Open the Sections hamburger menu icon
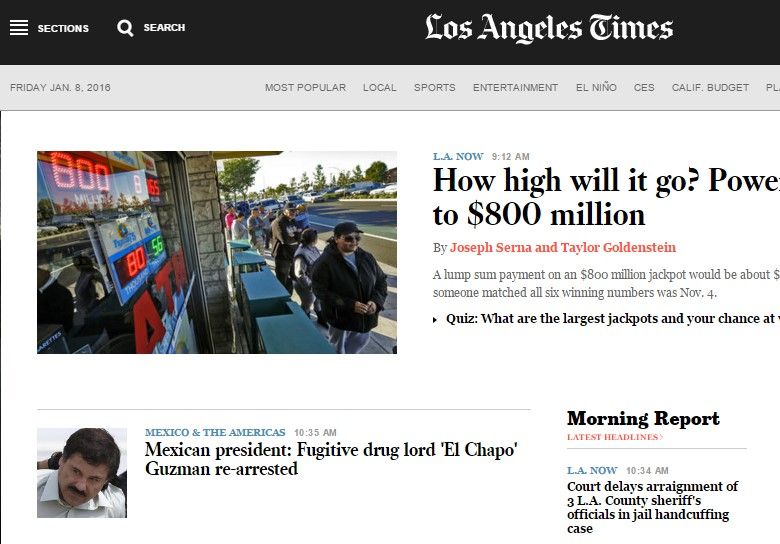 tap(19, 28)
